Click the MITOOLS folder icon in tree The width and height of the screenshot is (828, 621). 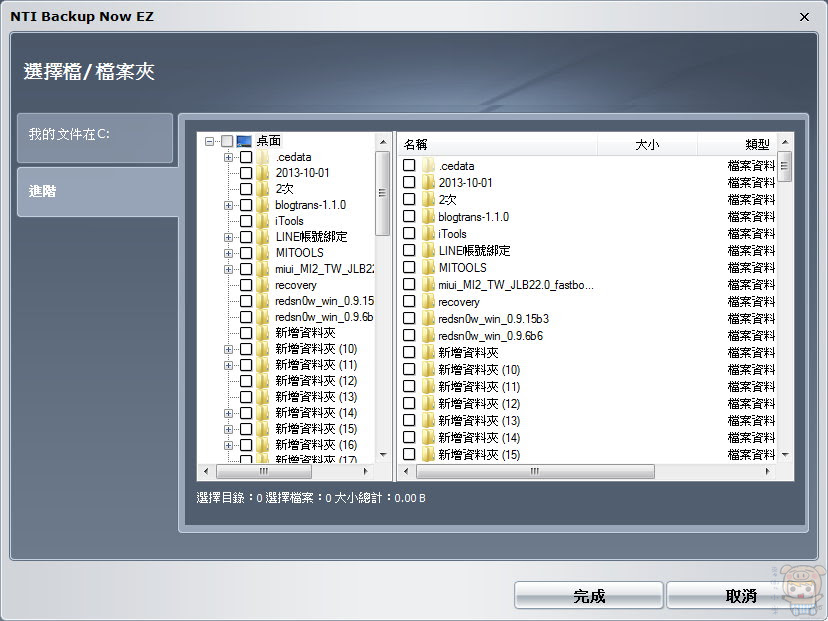(263, 253)
